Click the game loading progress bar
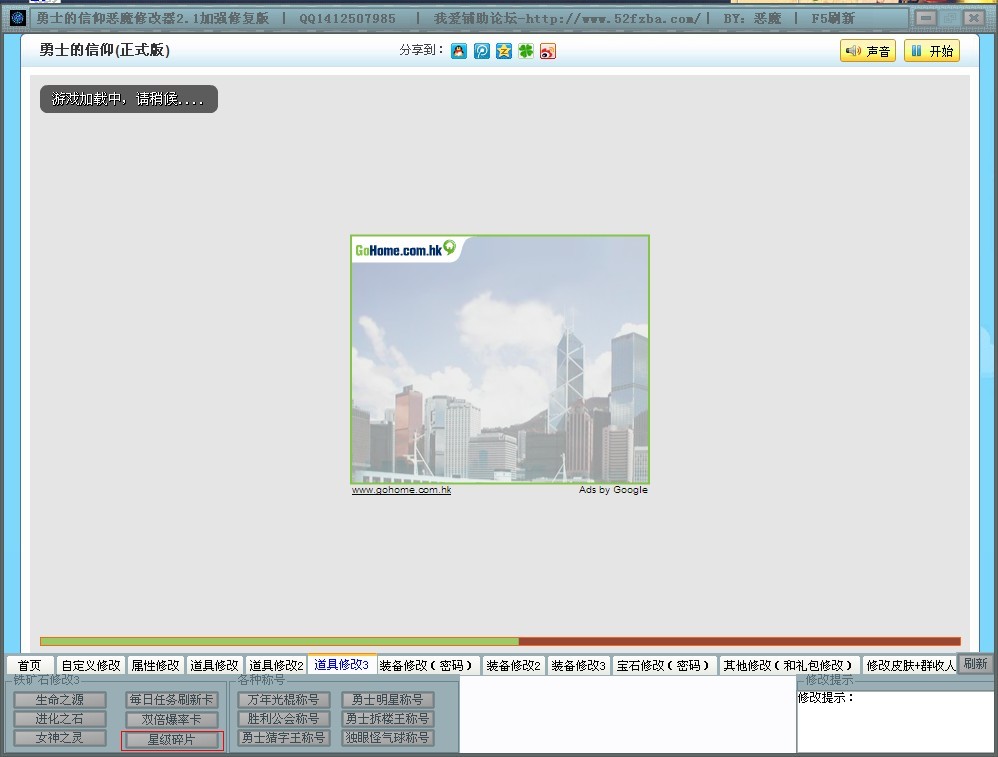The image size is (998, 757). (500, 641)
